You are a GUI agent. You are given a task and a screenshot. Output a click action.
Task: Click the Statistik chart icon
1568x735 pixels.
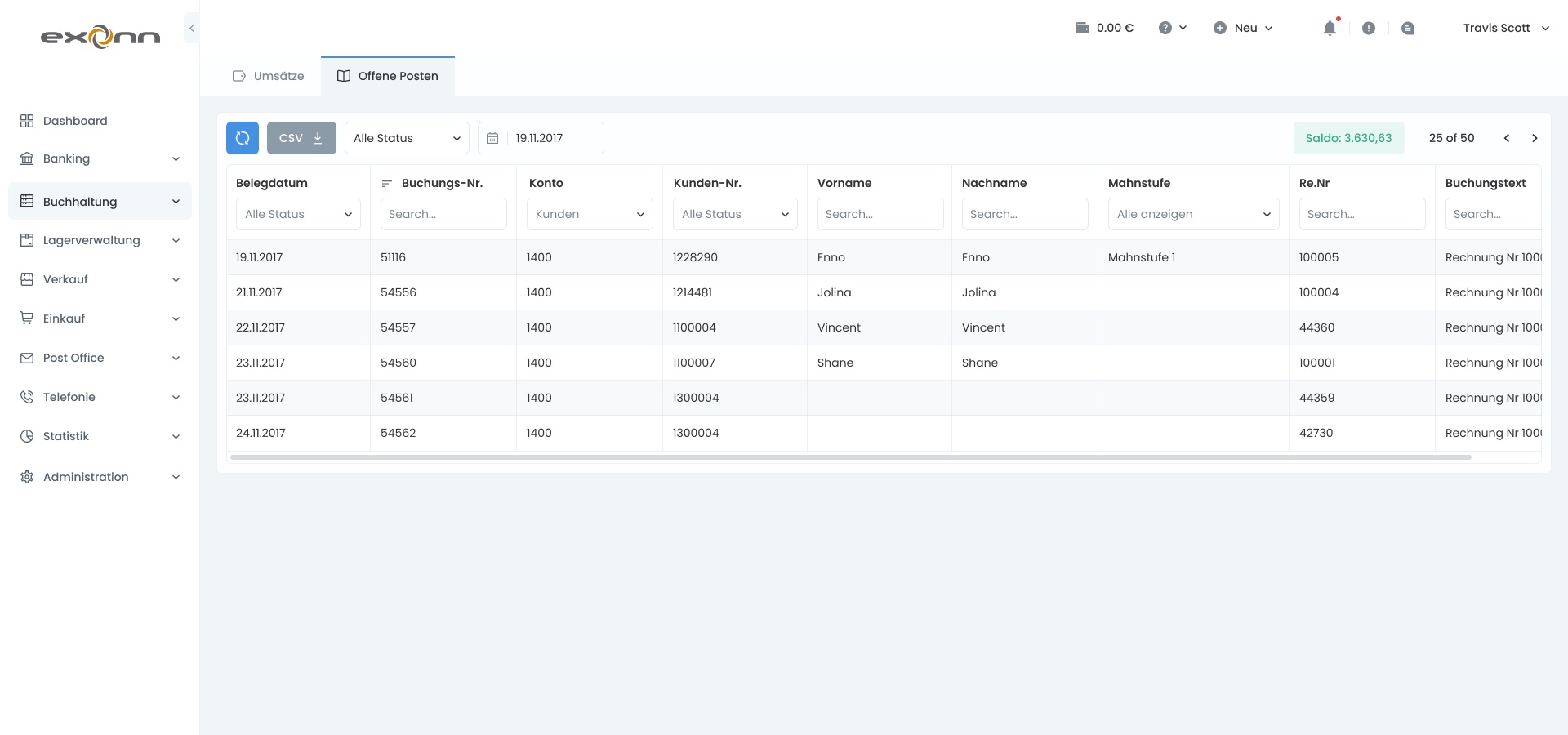(x=27, y=436)
